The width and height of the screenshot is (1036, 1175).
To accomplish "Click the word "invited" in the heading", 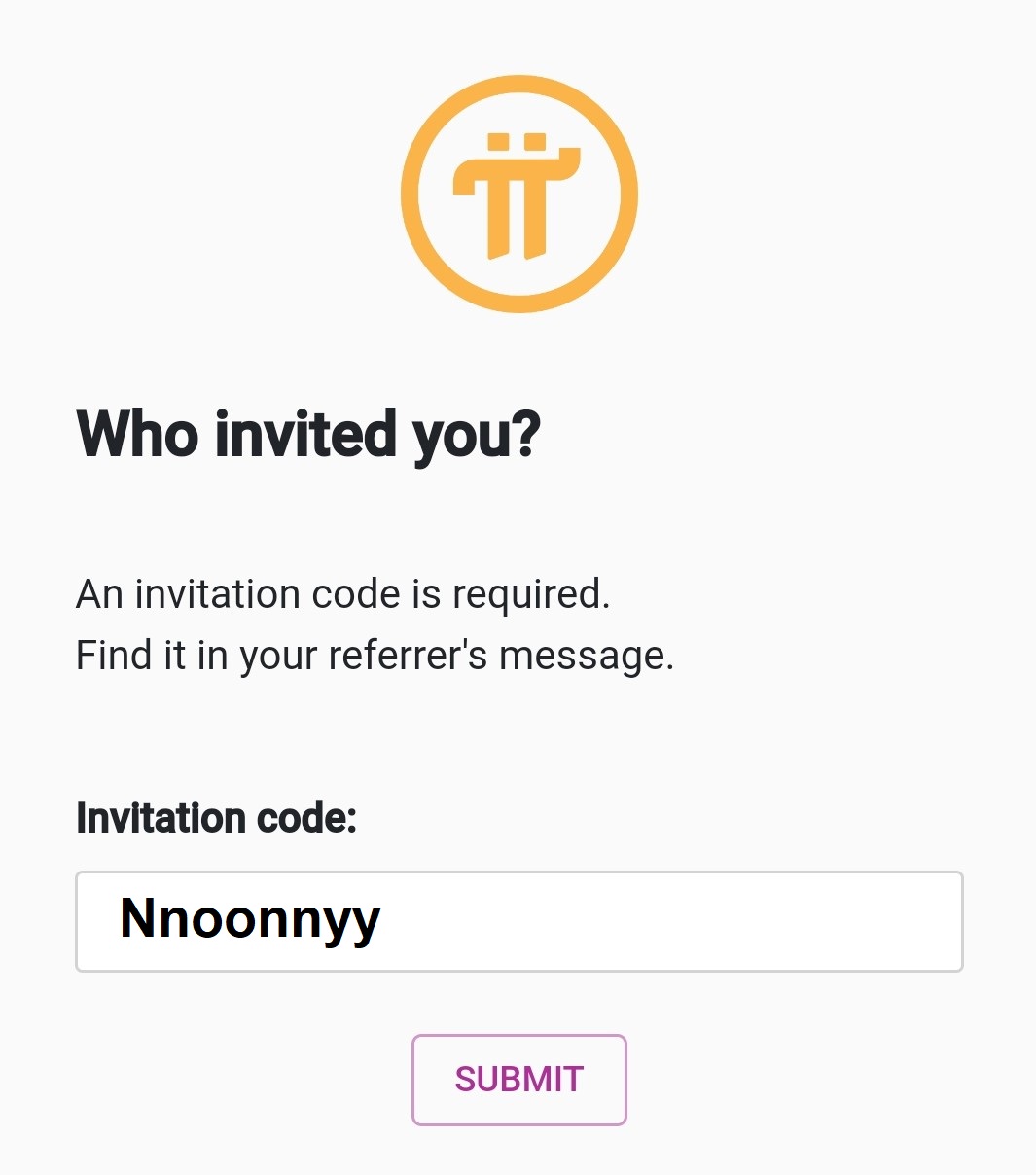I will click(x=305, y=434).
